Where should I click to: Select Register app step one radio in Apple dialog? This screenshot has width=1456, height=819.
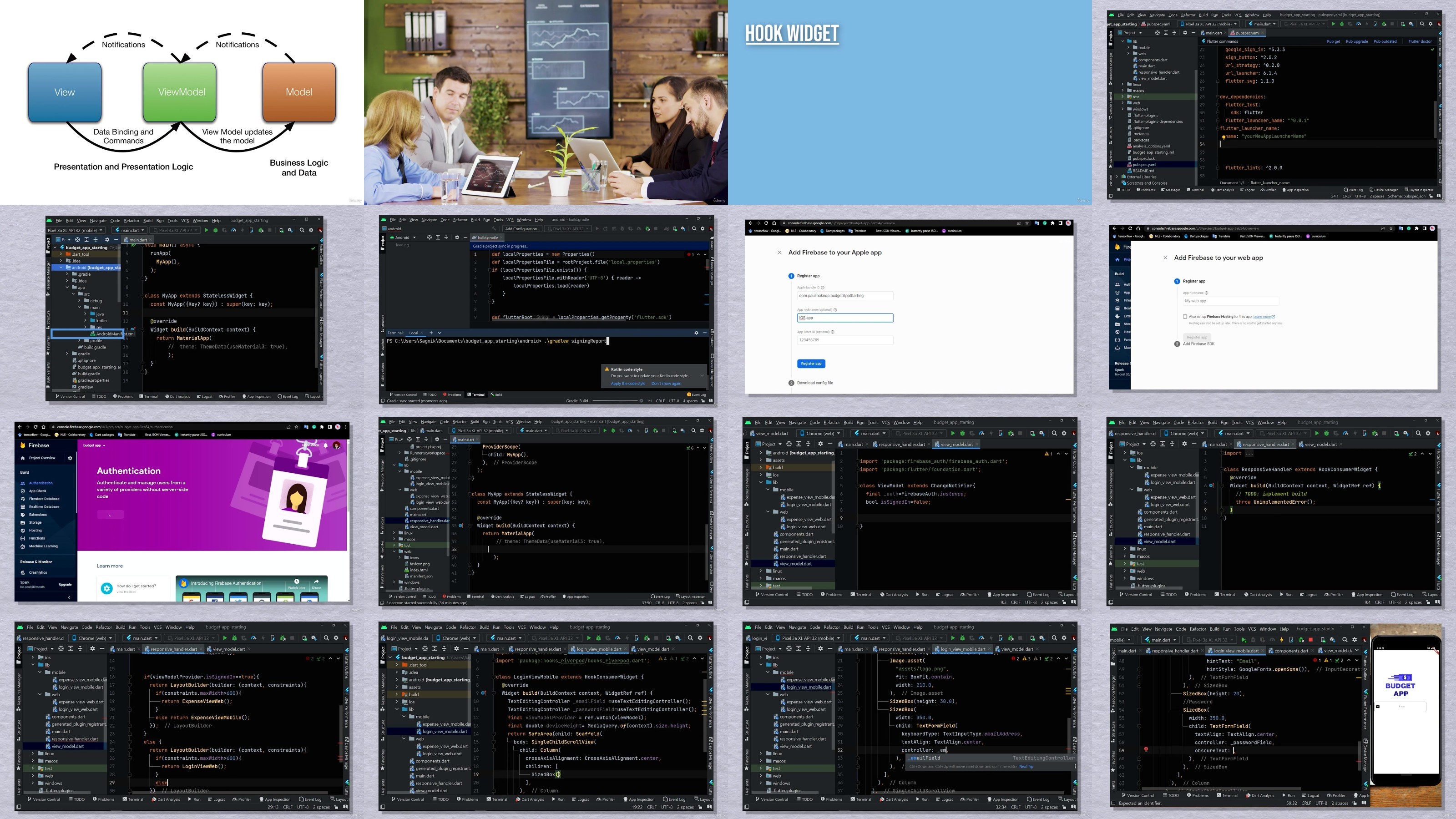791,276
